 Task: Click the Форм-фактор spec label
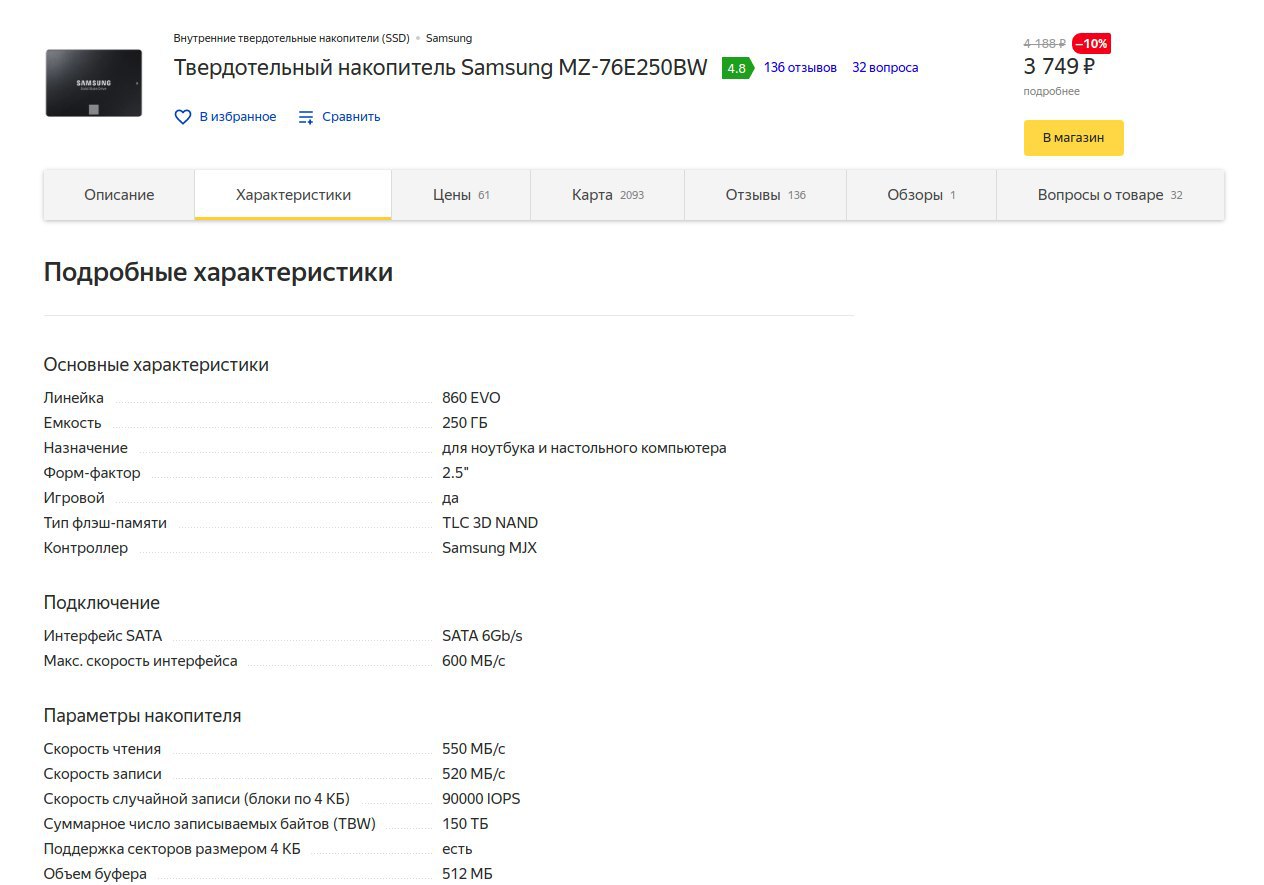pos(92,473)
